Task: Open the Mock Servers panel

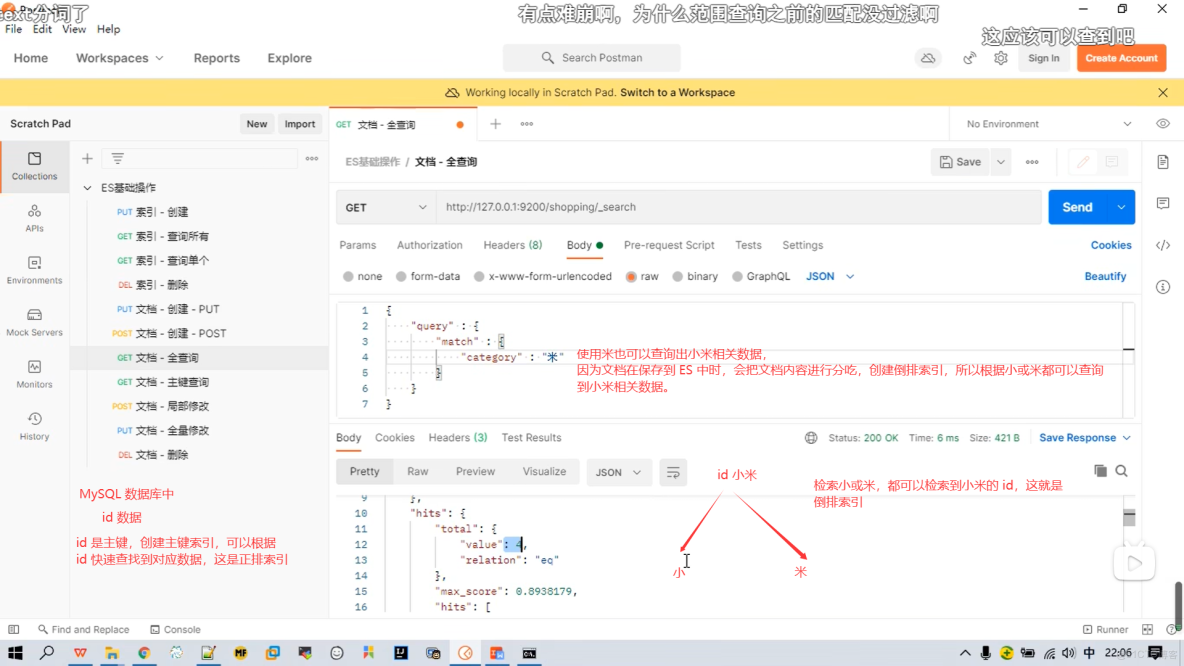Action: 34,322
